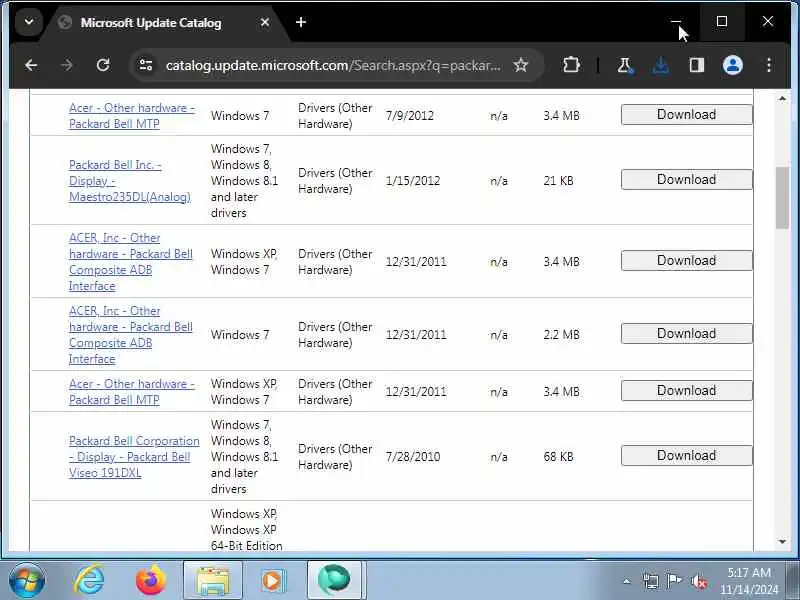
Task: Select the active green browser taskbar icon
Action: pyautogui.click(x=334, y=581)
